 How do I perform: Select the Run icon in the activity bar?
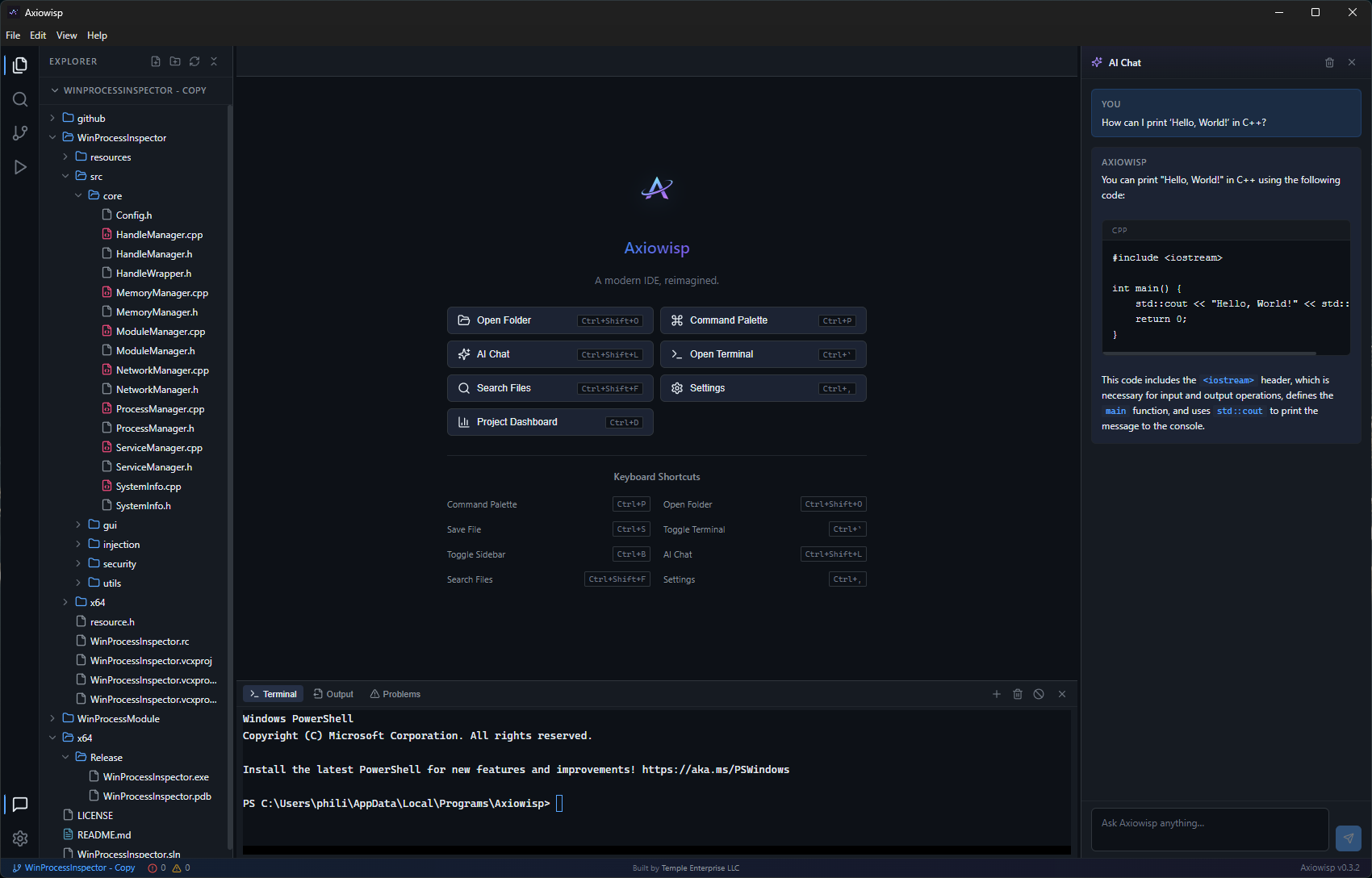[x=20, y=167]
